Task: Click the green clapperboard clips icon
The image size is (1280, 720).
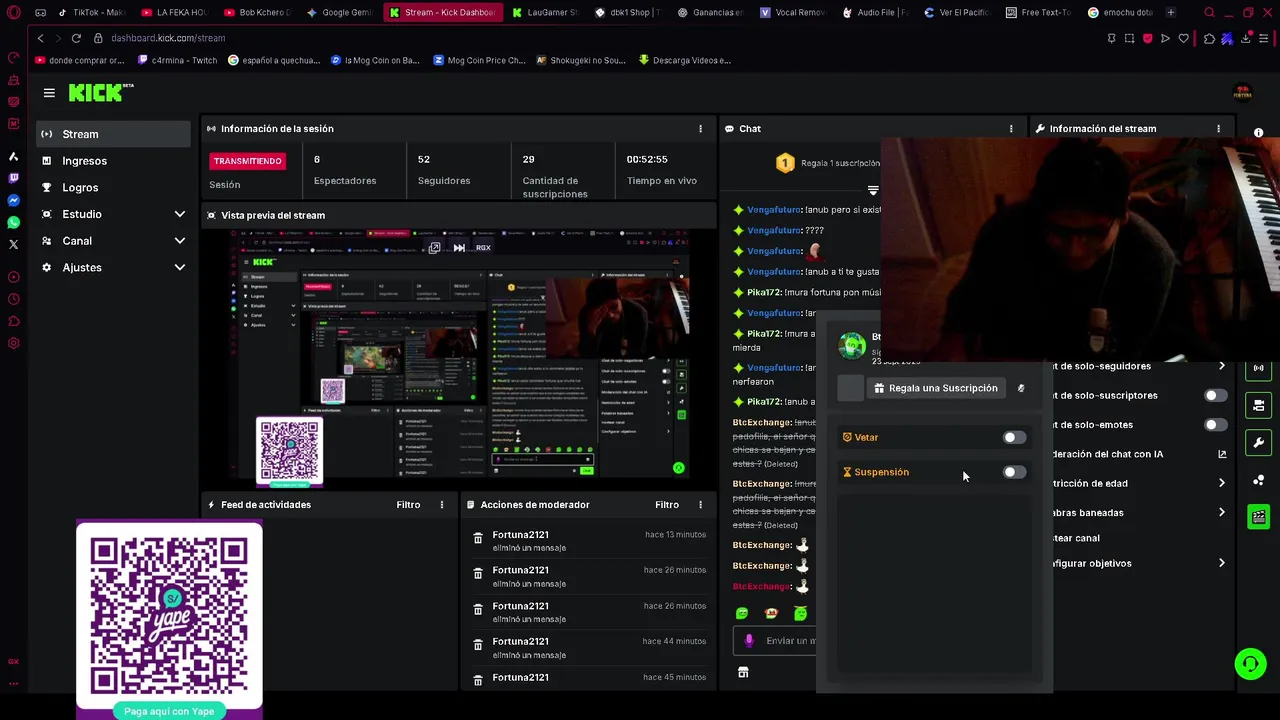Action: click(x=1259, y=517)
